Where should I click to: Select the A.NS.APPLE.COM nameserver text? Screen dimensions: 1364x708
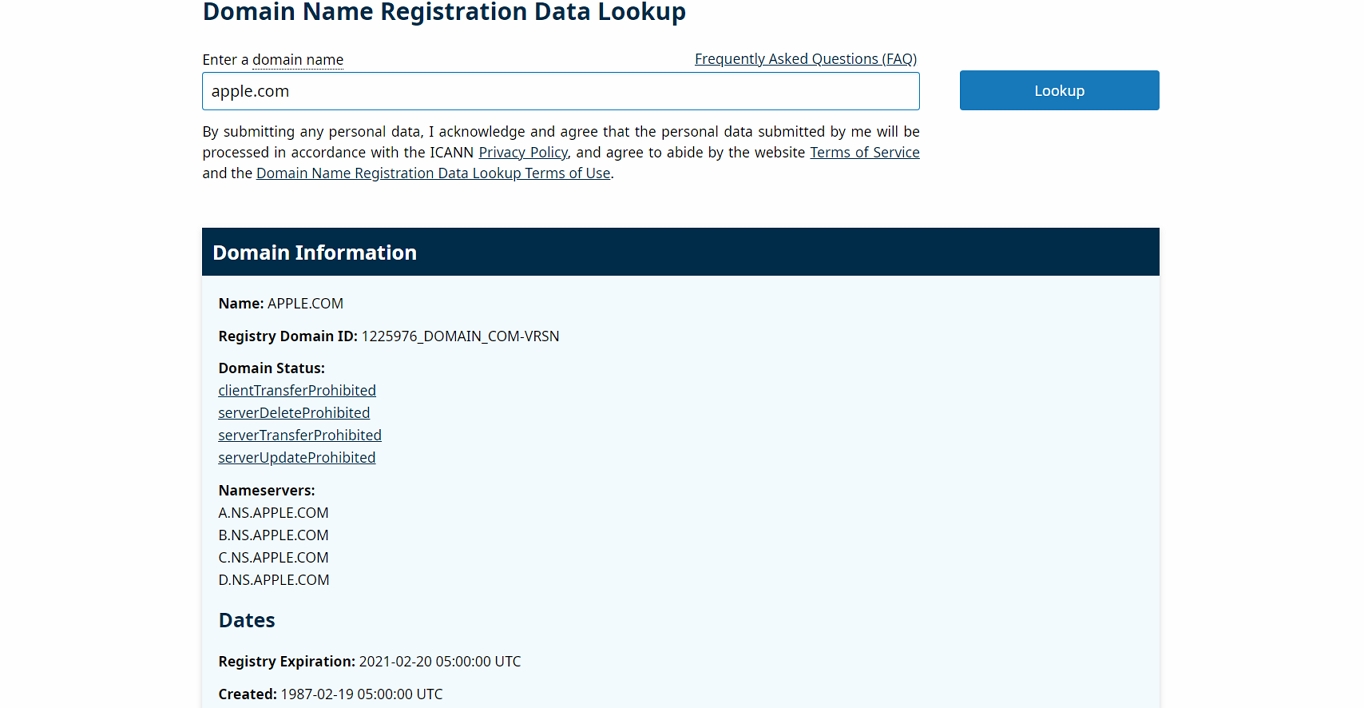[273, 513]
